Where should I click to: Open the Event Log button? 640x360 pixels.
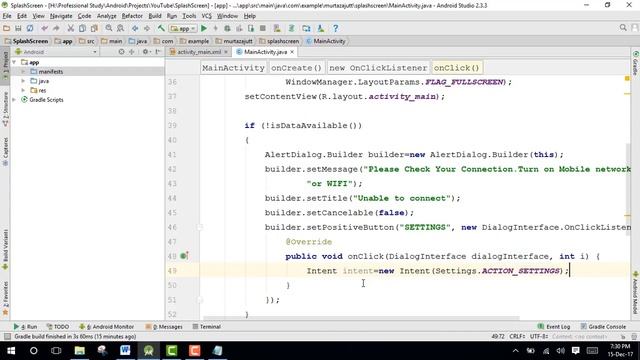coord(554,327)
